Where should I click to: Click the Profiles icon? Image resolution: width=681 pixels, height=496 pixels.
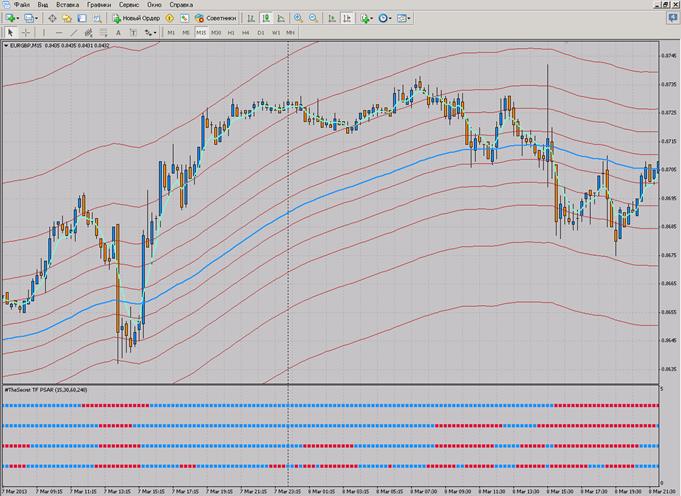[x=29, y=18]
